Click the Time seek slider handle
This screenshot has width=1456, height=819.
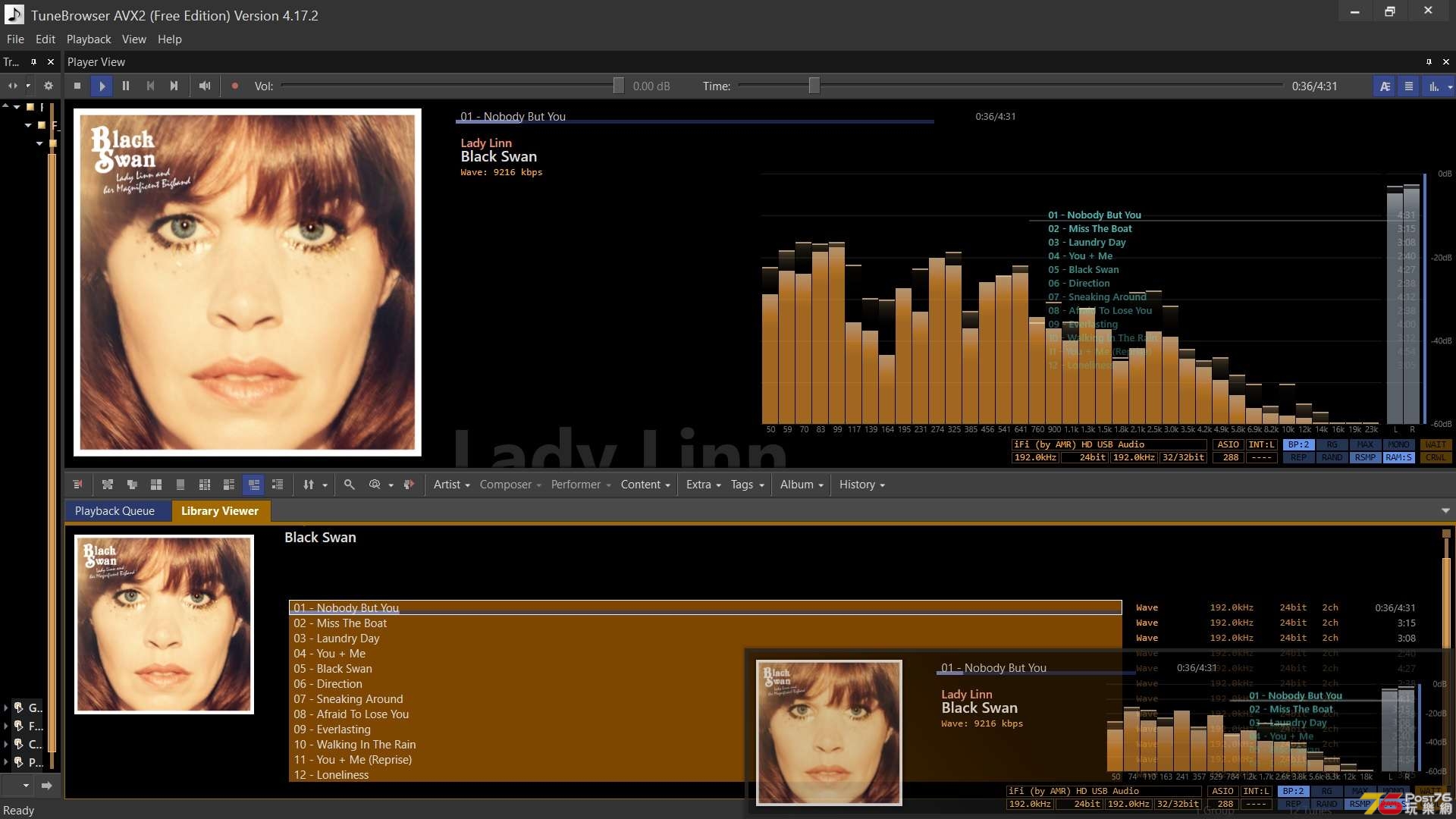(814, 86)
